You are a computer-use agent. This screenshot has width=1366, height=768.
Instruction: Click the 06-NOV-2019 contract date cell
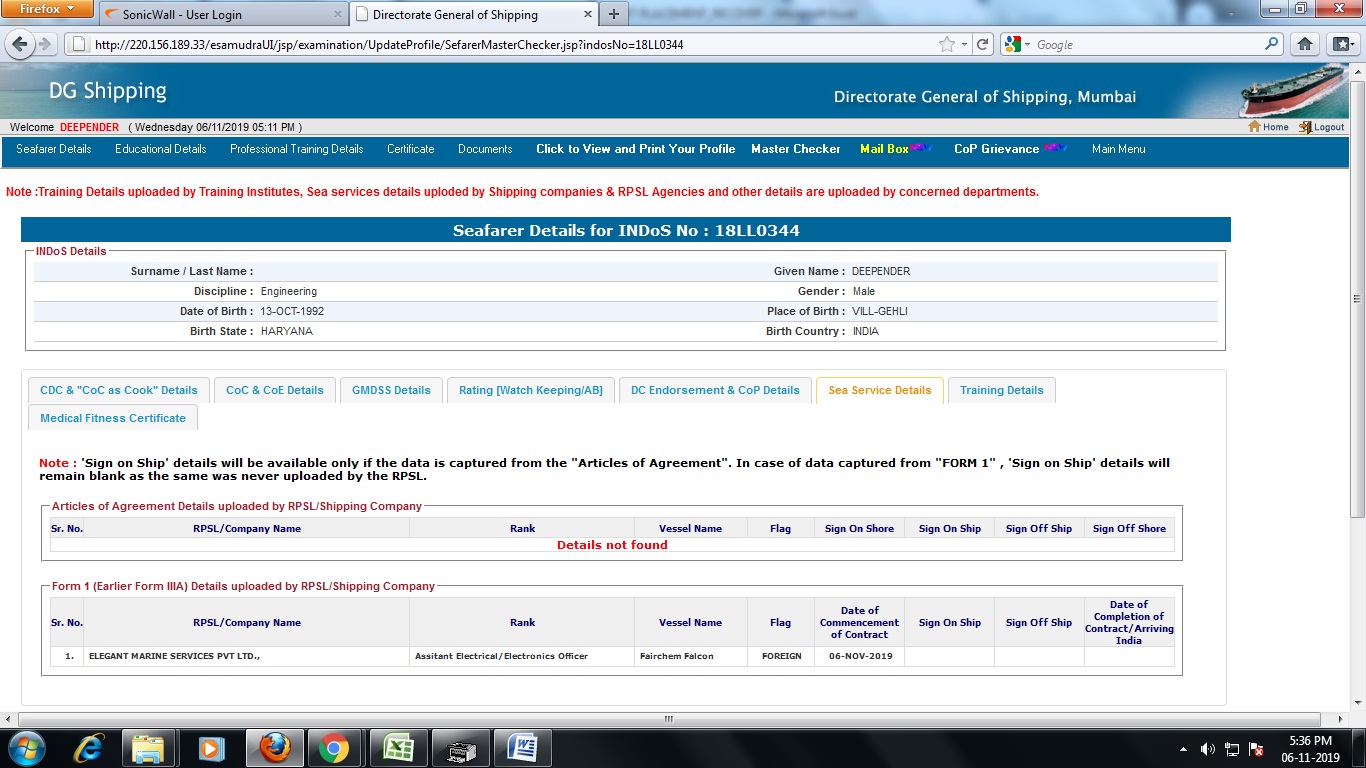point(860,656)
